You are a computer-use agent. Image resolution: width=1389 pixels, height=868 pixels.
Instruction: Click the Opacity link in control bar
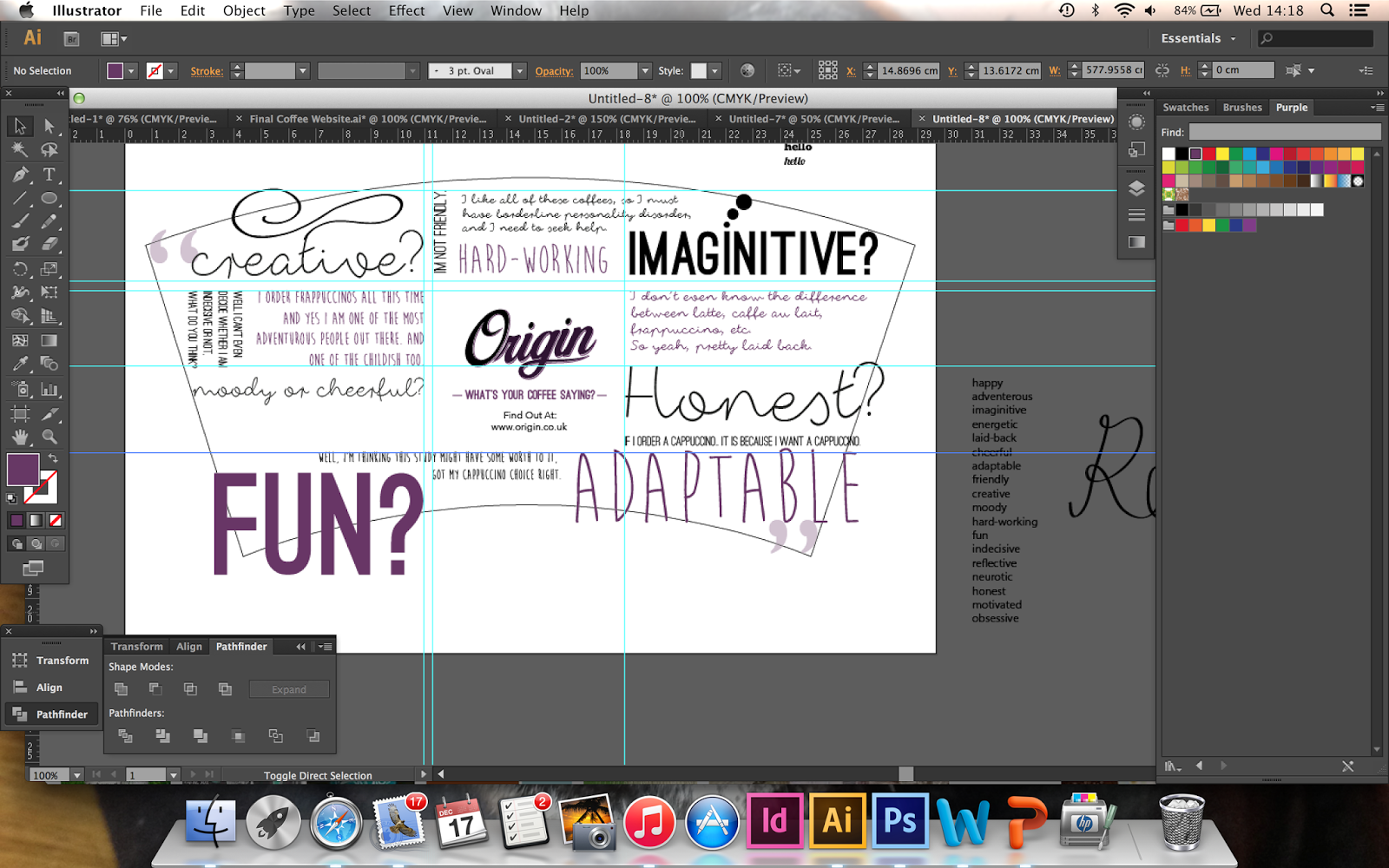coord(554,71)
